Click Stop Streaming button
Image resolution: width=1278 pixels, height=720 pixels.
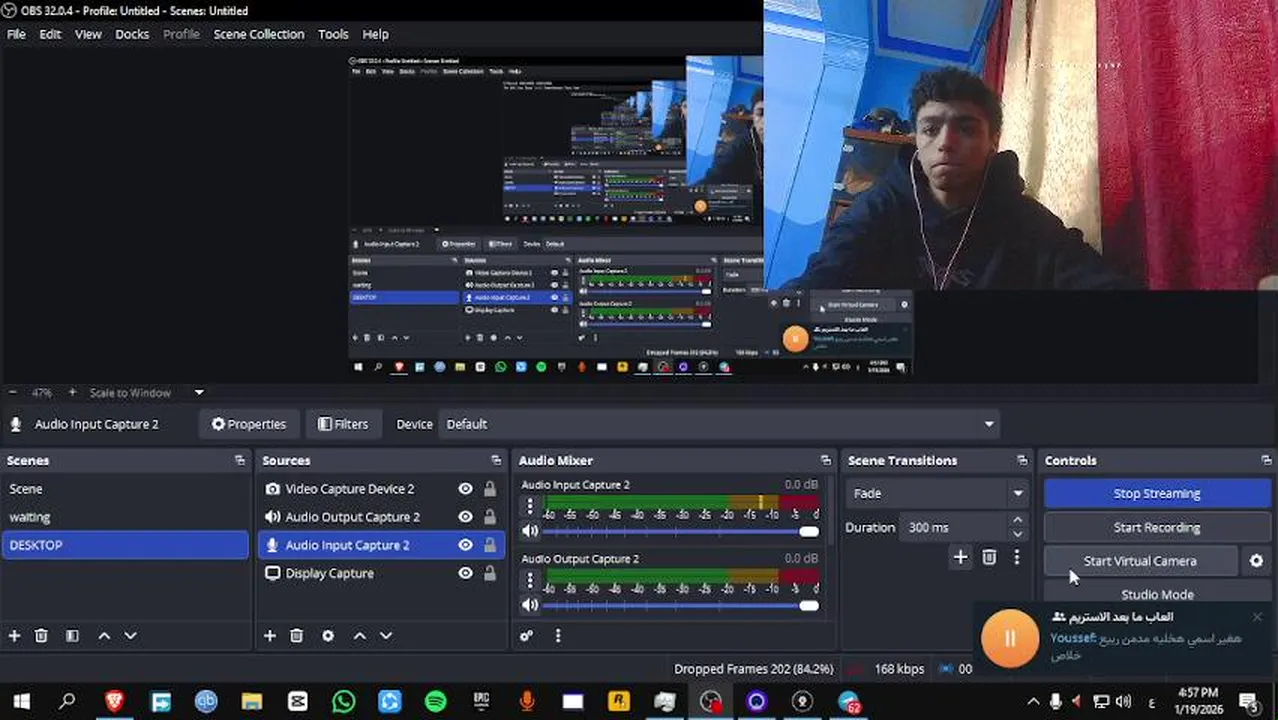pyautogui.click(x=1157, y=493)
